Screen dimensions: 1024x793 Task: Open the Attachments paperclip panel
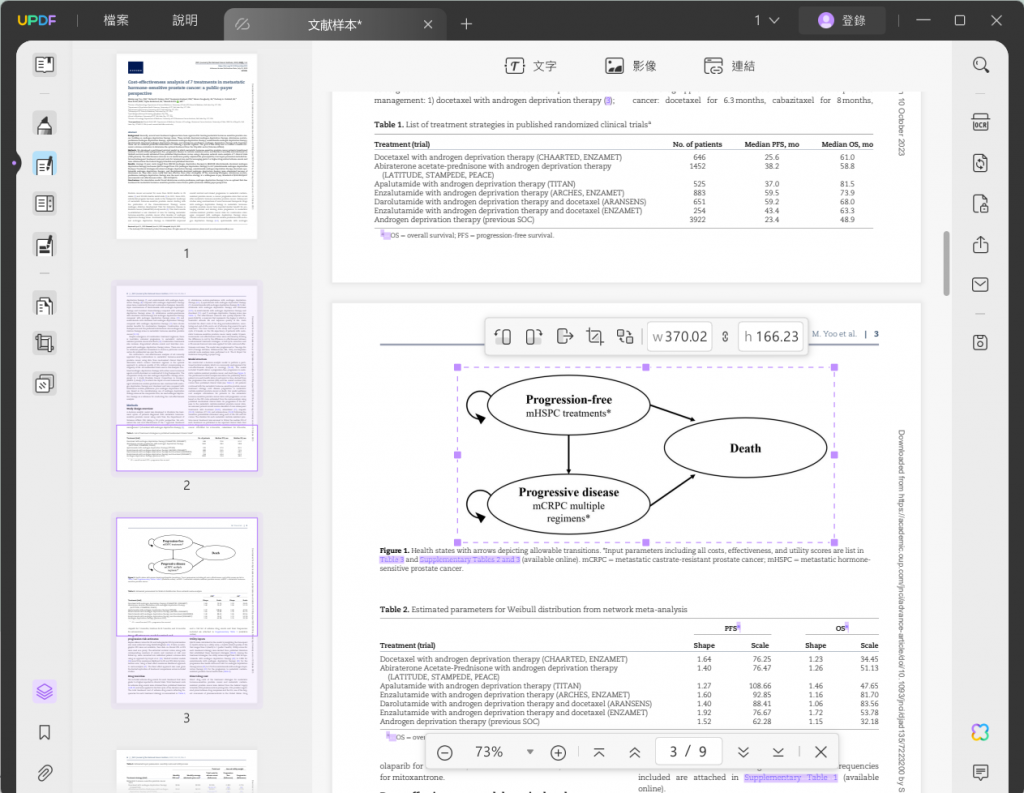44,773
